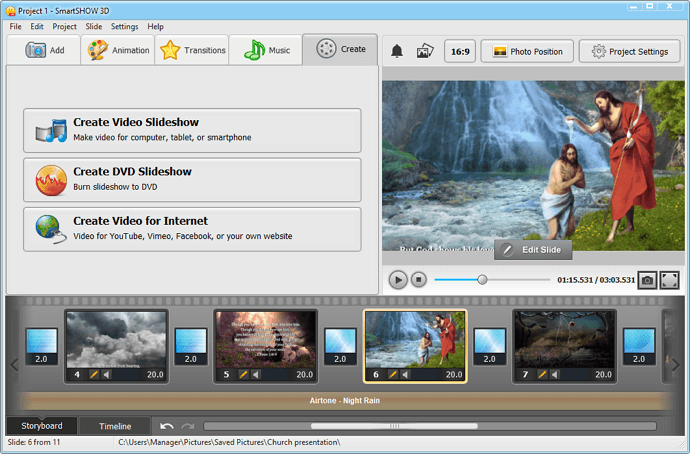Click Create Video for Internet button
Viewport: 690px width, 454px height.
click(x=192, y=229)
